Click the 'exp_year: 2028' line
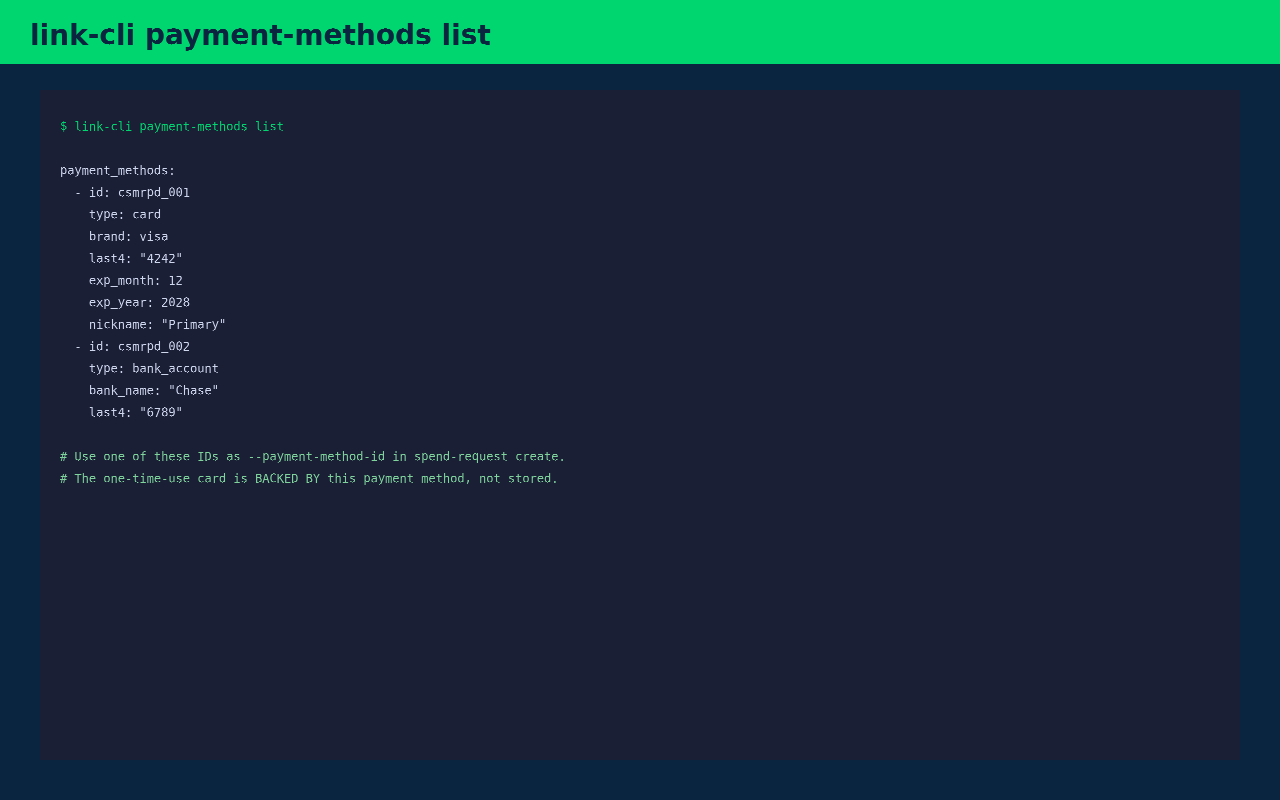The height and width of the screenshot is (800, 1280). [139, 302]
